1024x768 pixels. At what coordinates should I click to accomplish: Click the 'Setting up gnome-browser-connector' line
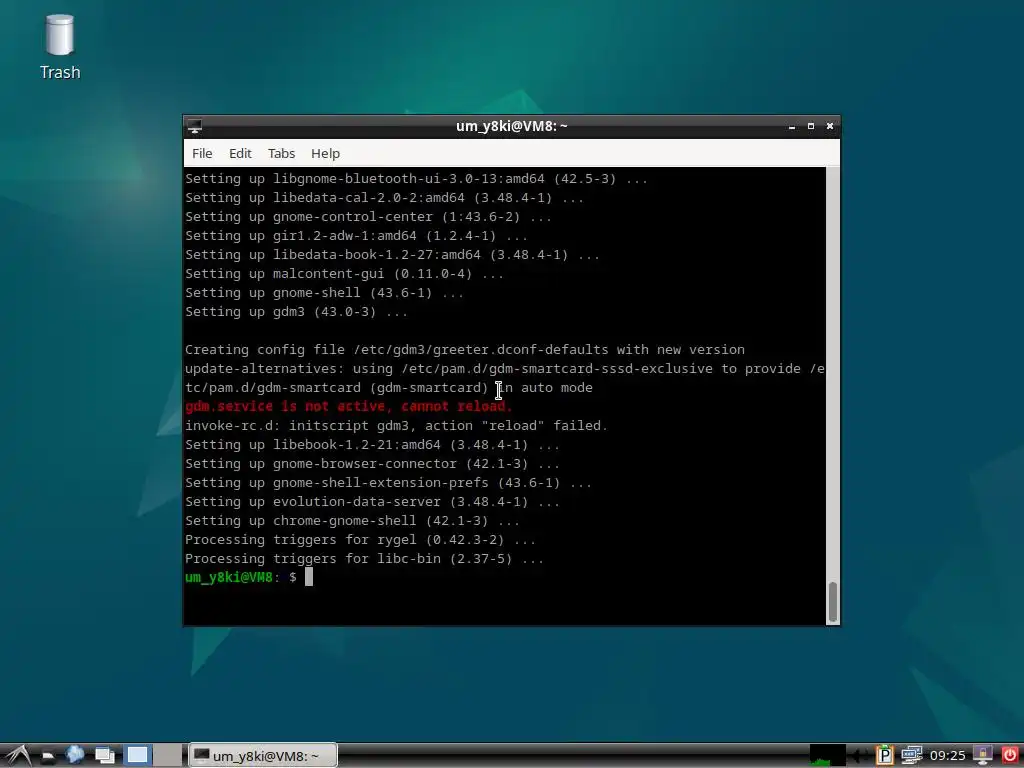coord(372,463)
